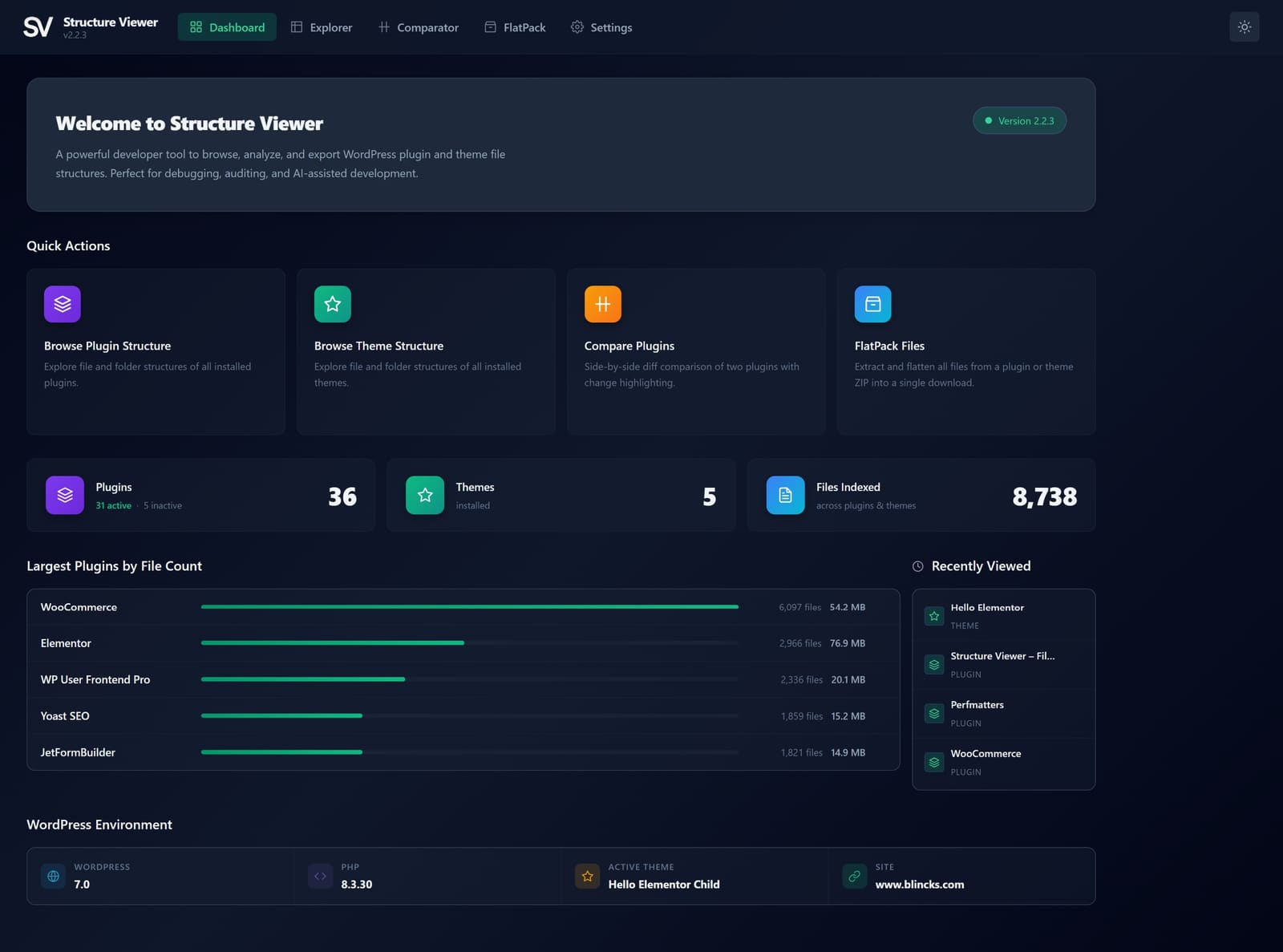This screenshot has width=1283, height=952.
Task: Click the Site link chain icon
Action: (855, 876)
